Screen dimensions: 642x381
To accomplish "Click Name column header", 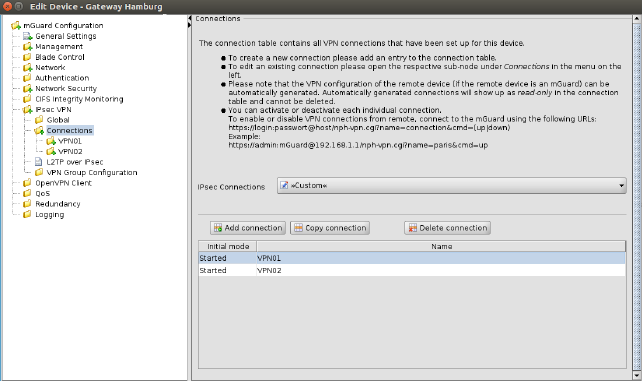I will [441, 246].
